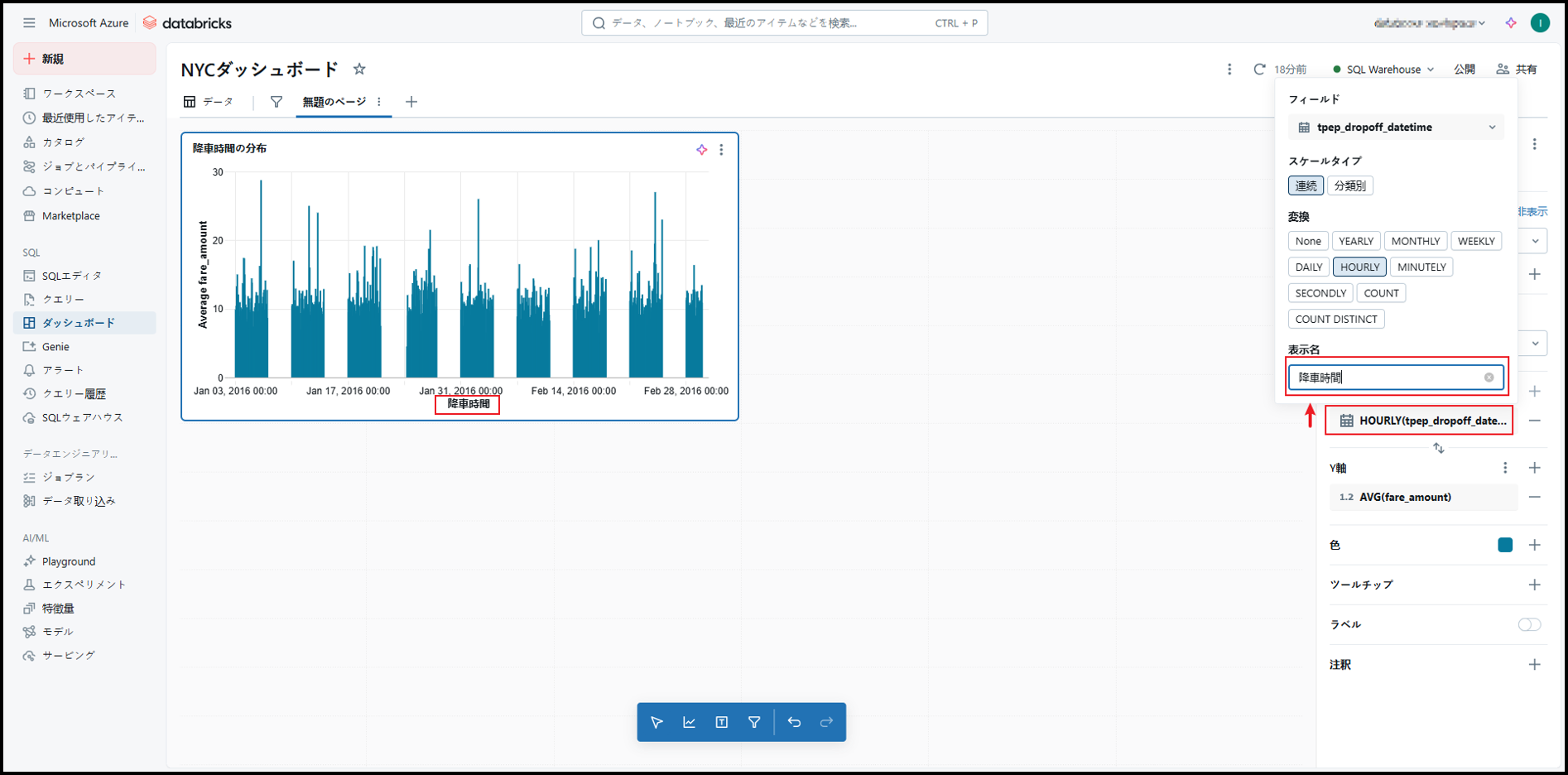Open the chart widget kebab menu
The width and height of the screenshot is (1568, 775).
coord(721,150)
